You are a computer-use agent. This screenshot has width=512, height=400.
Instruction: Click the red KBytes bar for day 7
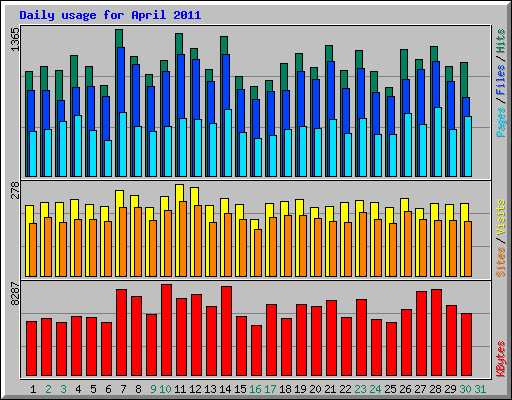click(122, 333)
